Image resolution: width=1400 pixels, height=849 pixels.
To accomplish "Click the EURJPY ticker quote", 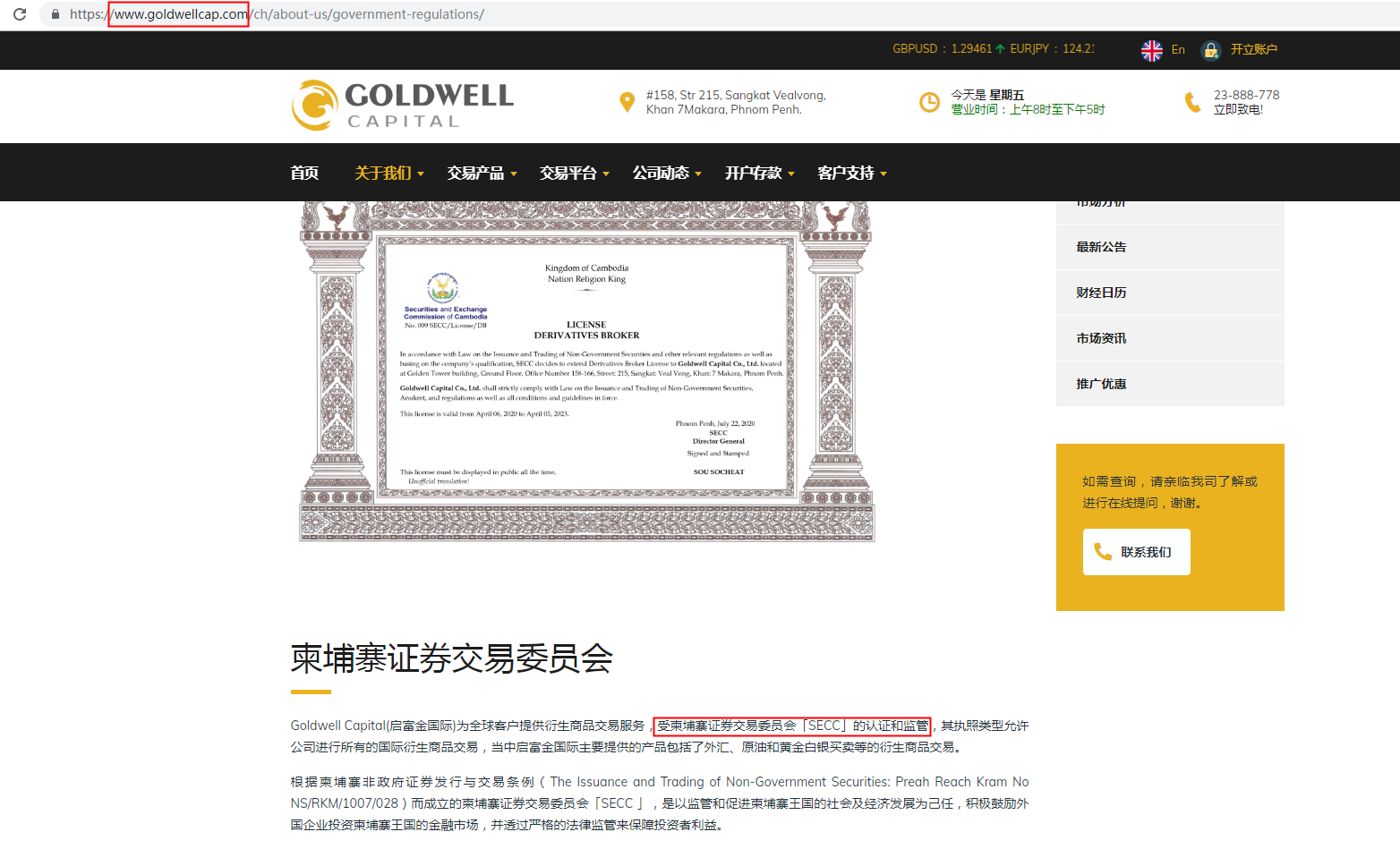I will [1052, 49].
